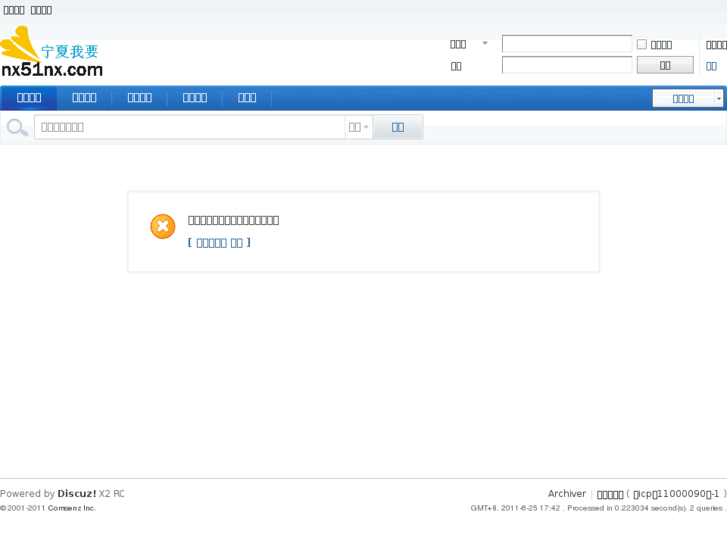Viewport: 727px width, 545px height.
Task: Click the gray login button beside the password field
Action: pos(665,65)
